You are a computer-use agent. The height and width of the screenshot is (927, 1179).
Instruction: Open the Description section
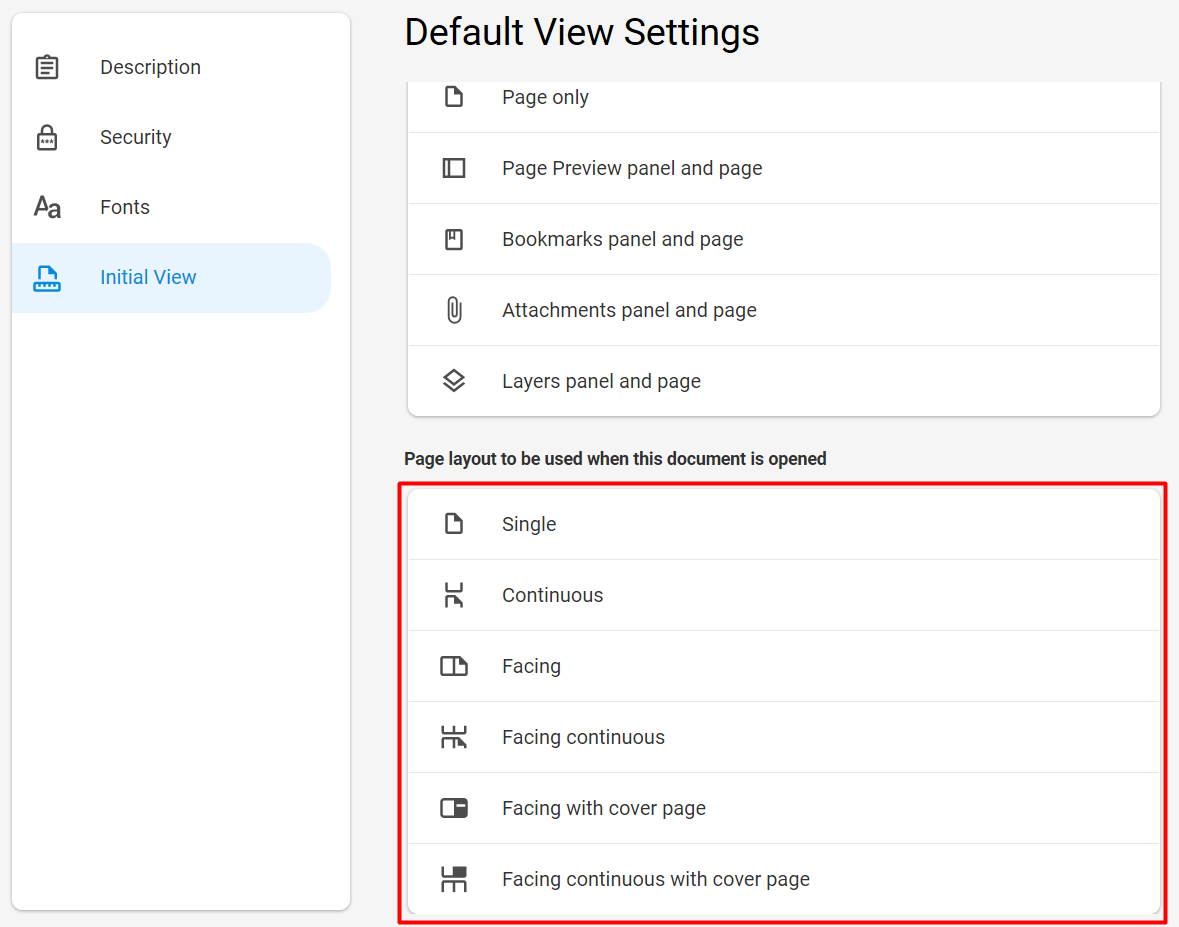(171, 67)
